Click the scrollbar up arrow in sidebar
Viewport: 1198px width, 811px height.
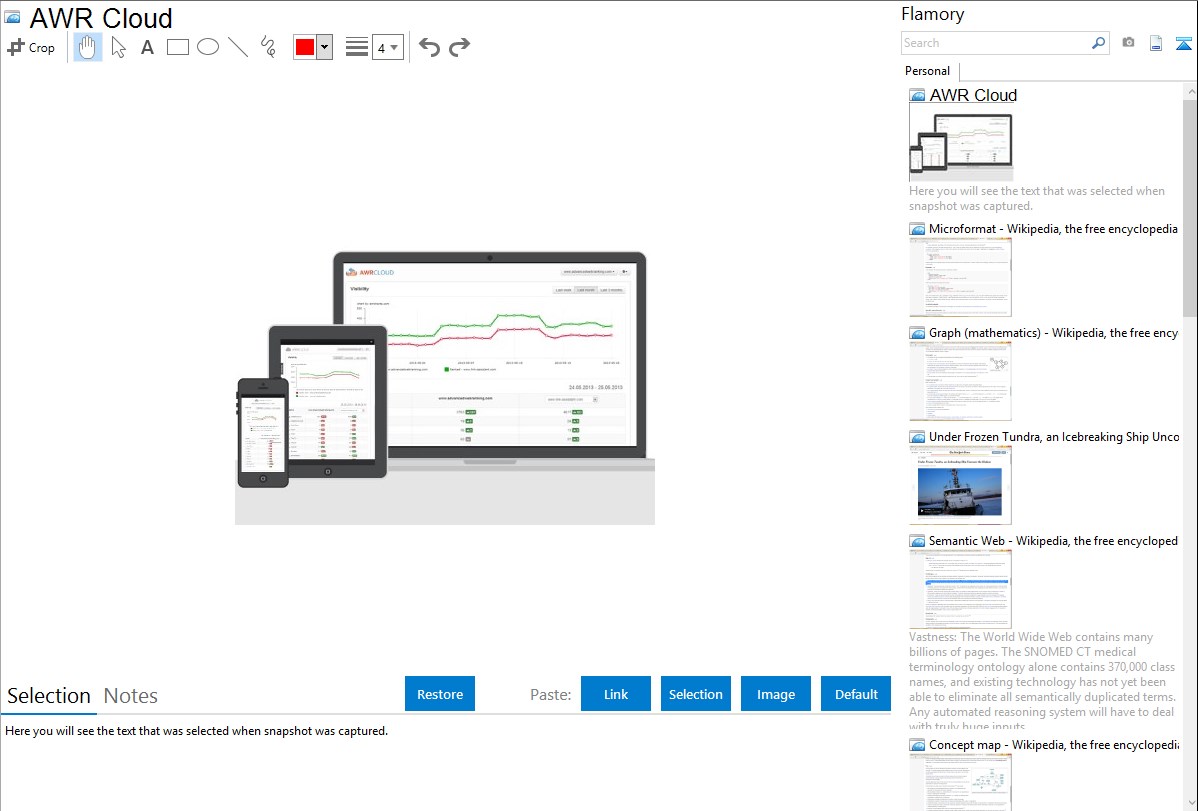(1190, 91)
